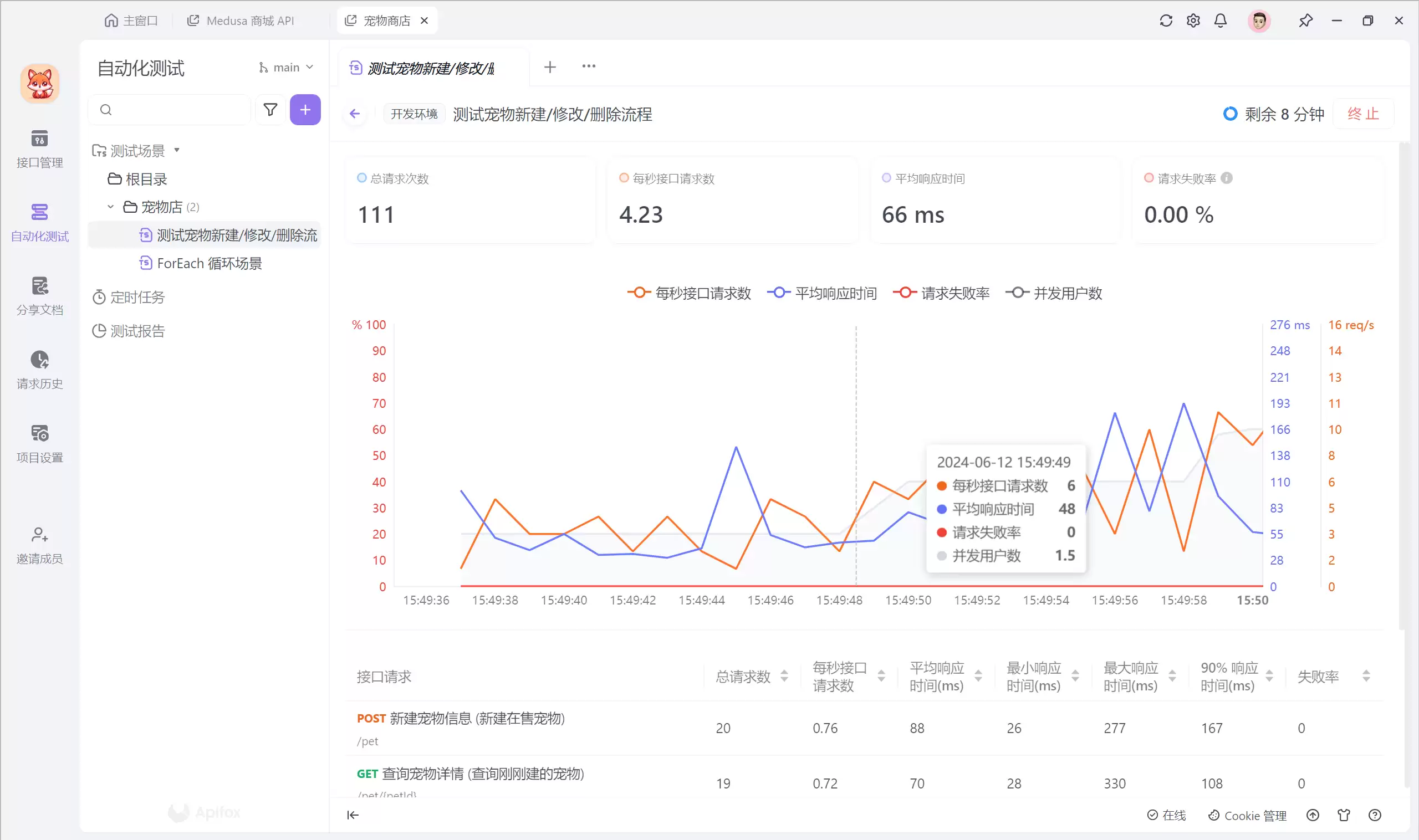Click the pin window icon

click(1305, 21)
